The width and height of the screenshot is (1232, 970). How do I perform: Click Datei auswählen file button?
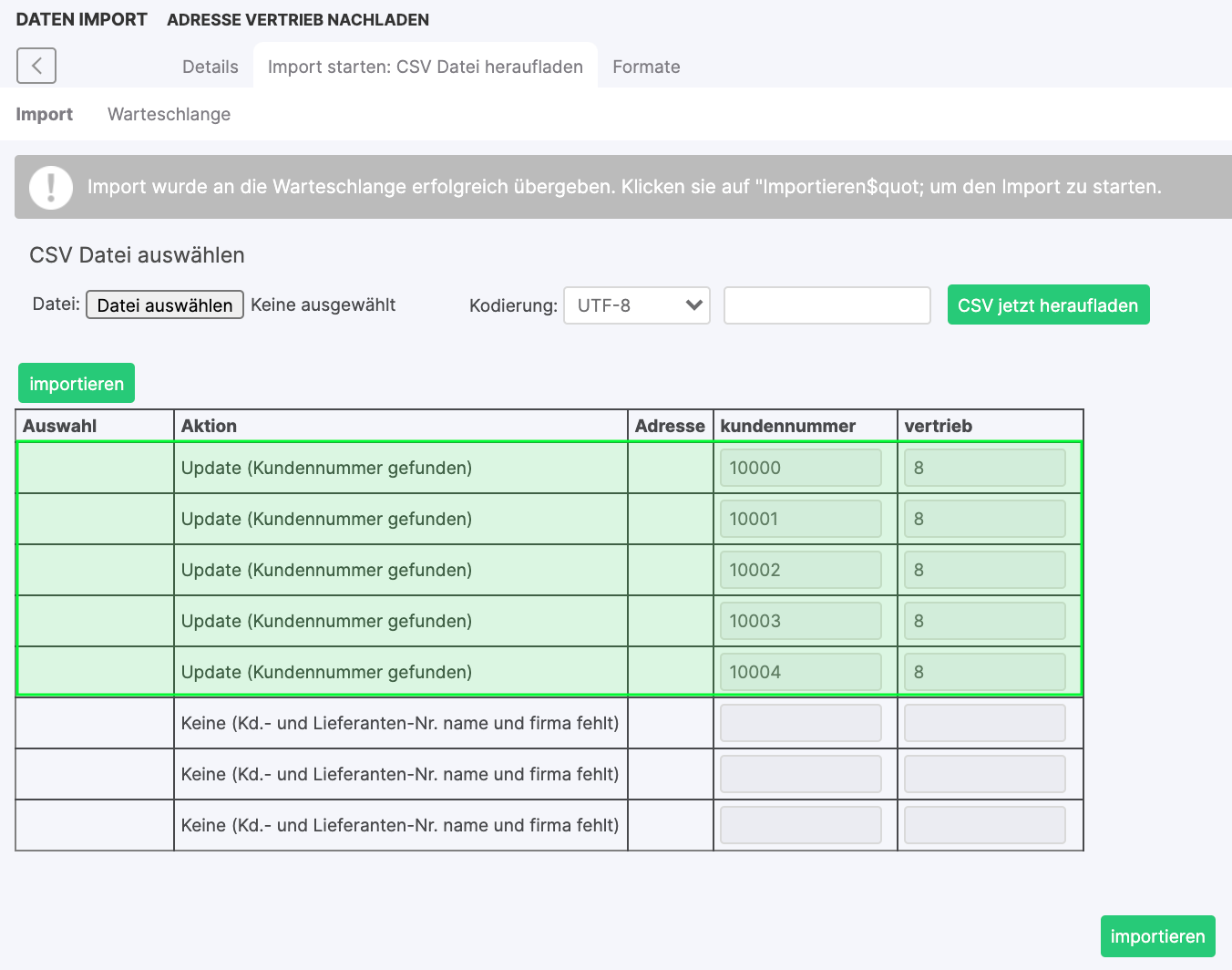coord(165,304)
